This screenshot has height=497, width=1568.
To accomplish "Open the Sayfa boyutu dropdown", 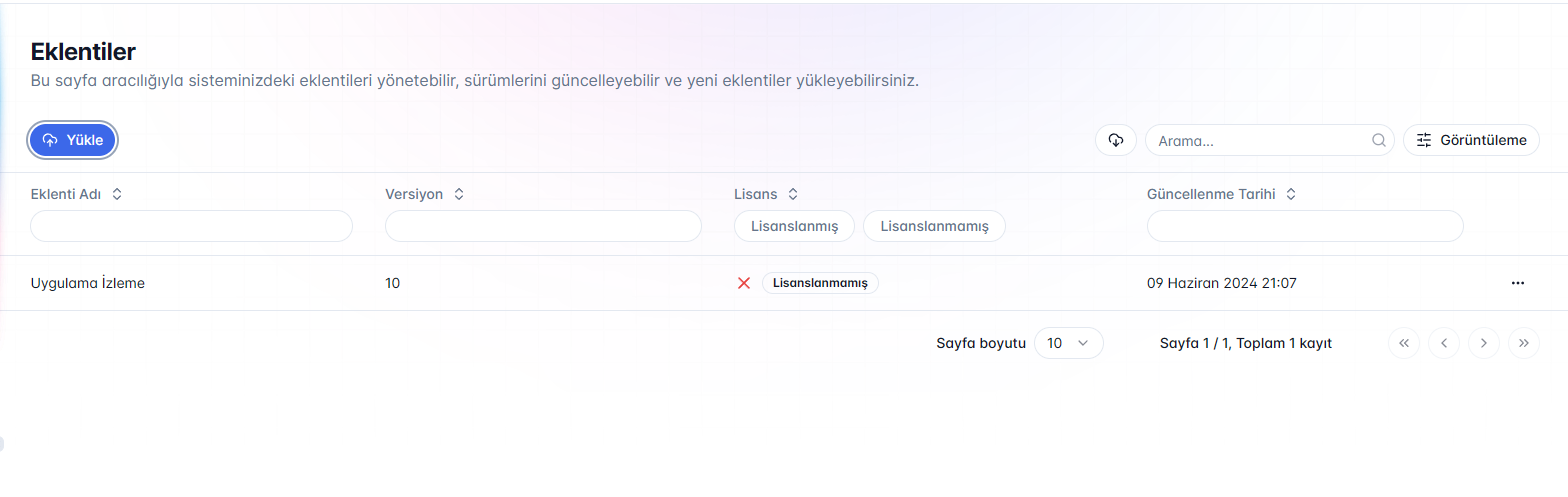I will [x=1068, y=343].
